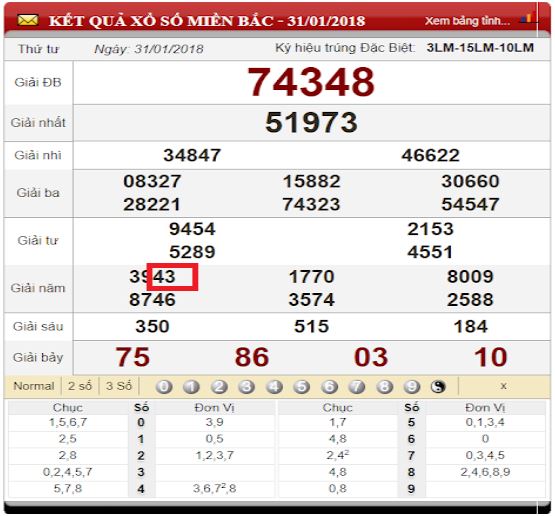The width and height of the screenshot is (555, 516).
Task: Select the digit 8 filter ball
Action: [x=384, y=386]
